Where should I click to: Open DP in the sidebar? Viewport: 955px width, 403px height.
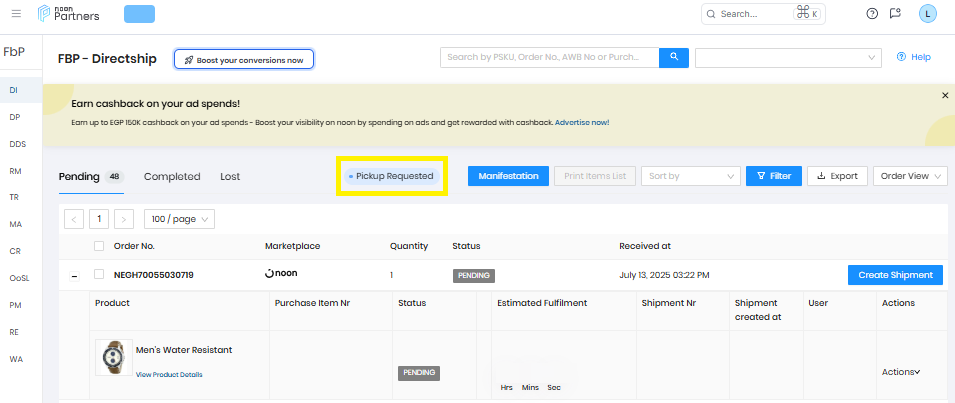coord(15,117)
